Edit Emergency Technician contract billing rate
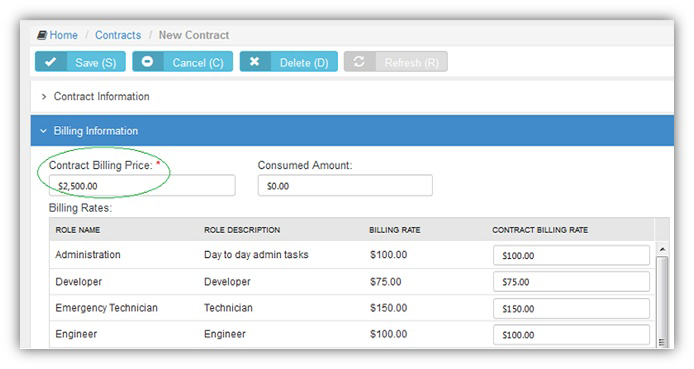694x369 pixels. coord(571,308)
